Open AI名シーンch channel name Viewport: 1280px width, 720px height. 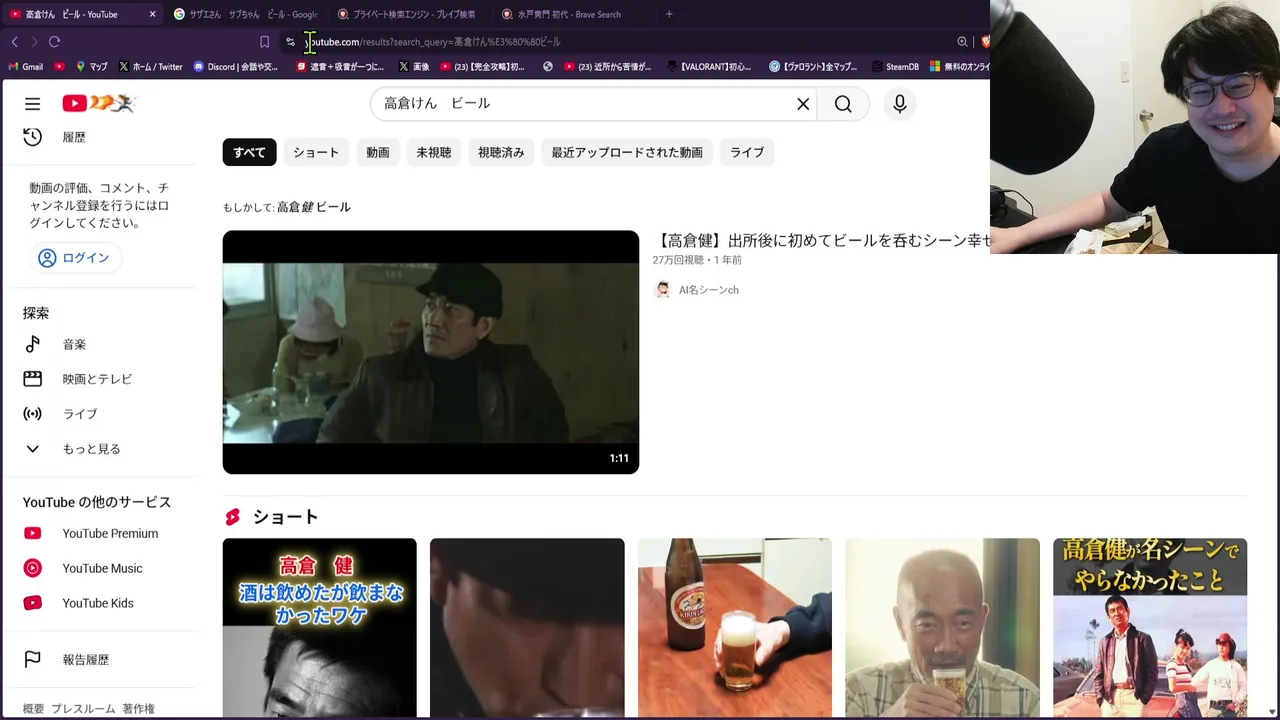pos(709,290)
